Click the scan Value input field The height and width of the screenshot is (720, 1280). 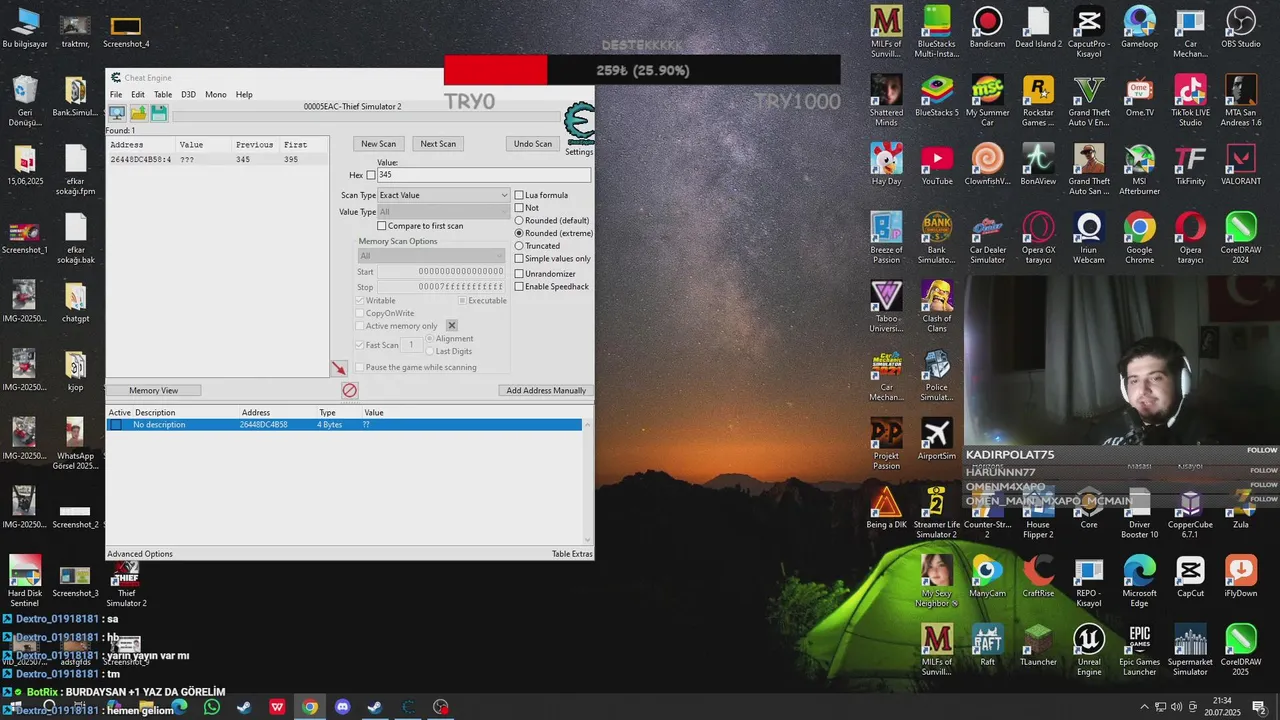click(483, 175)
